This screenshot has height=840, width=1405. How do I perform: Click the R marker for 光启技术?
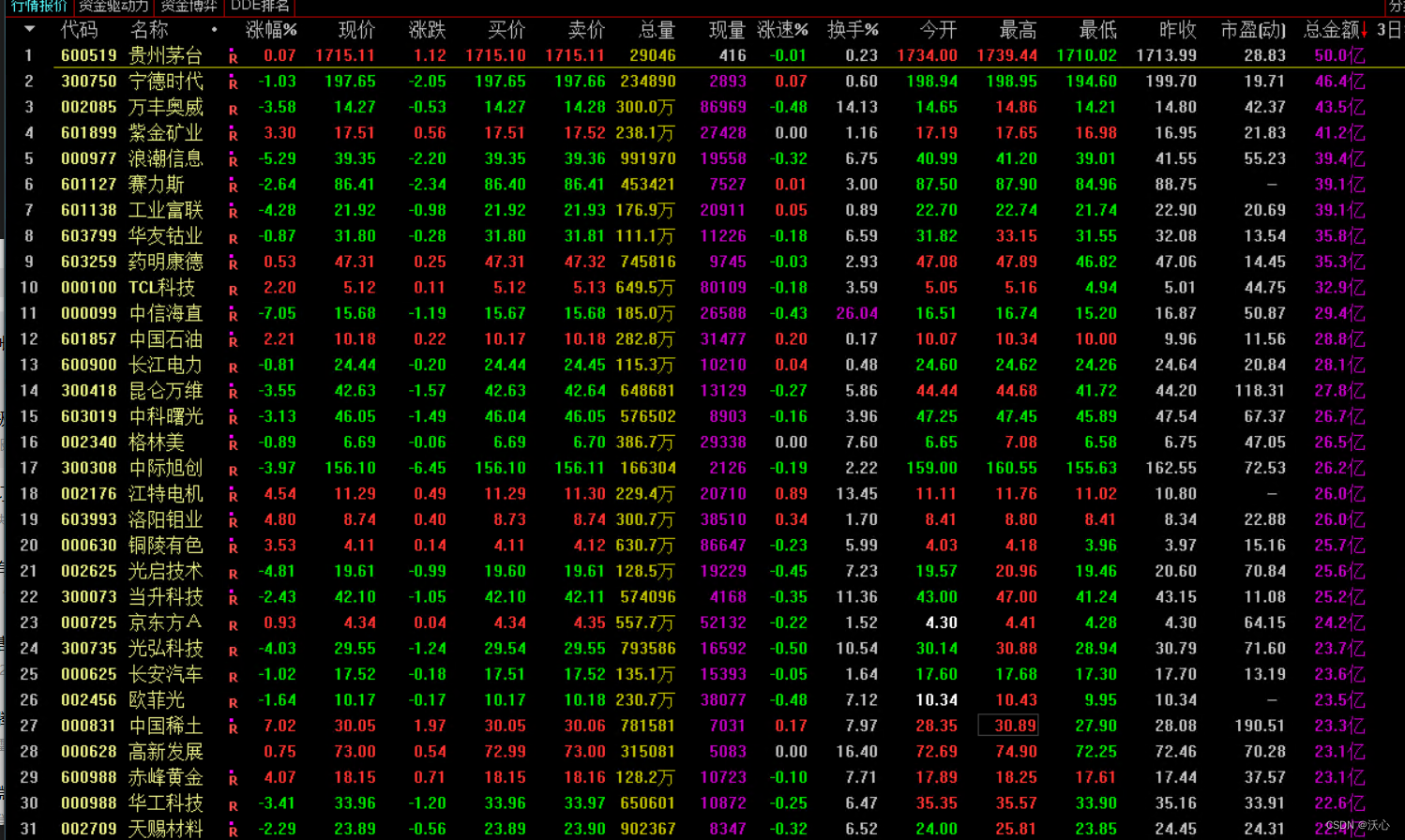[233, 573]
